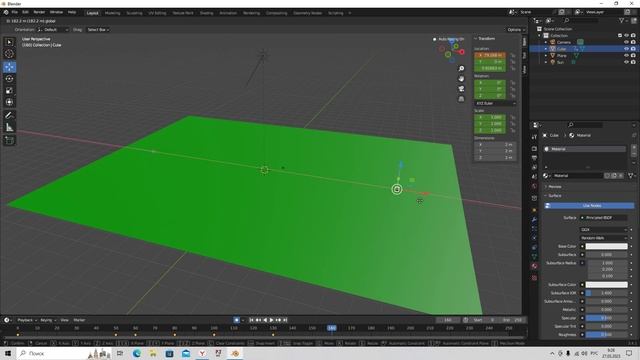Open the timeline Playback menu button
Image resolution: width=640 pixels, height=360 pixels.
[27, 320]
